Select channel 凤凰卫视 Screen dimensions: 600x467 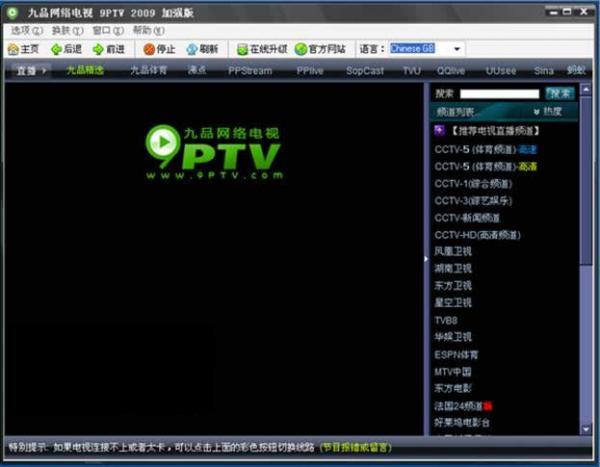point(453,251)
